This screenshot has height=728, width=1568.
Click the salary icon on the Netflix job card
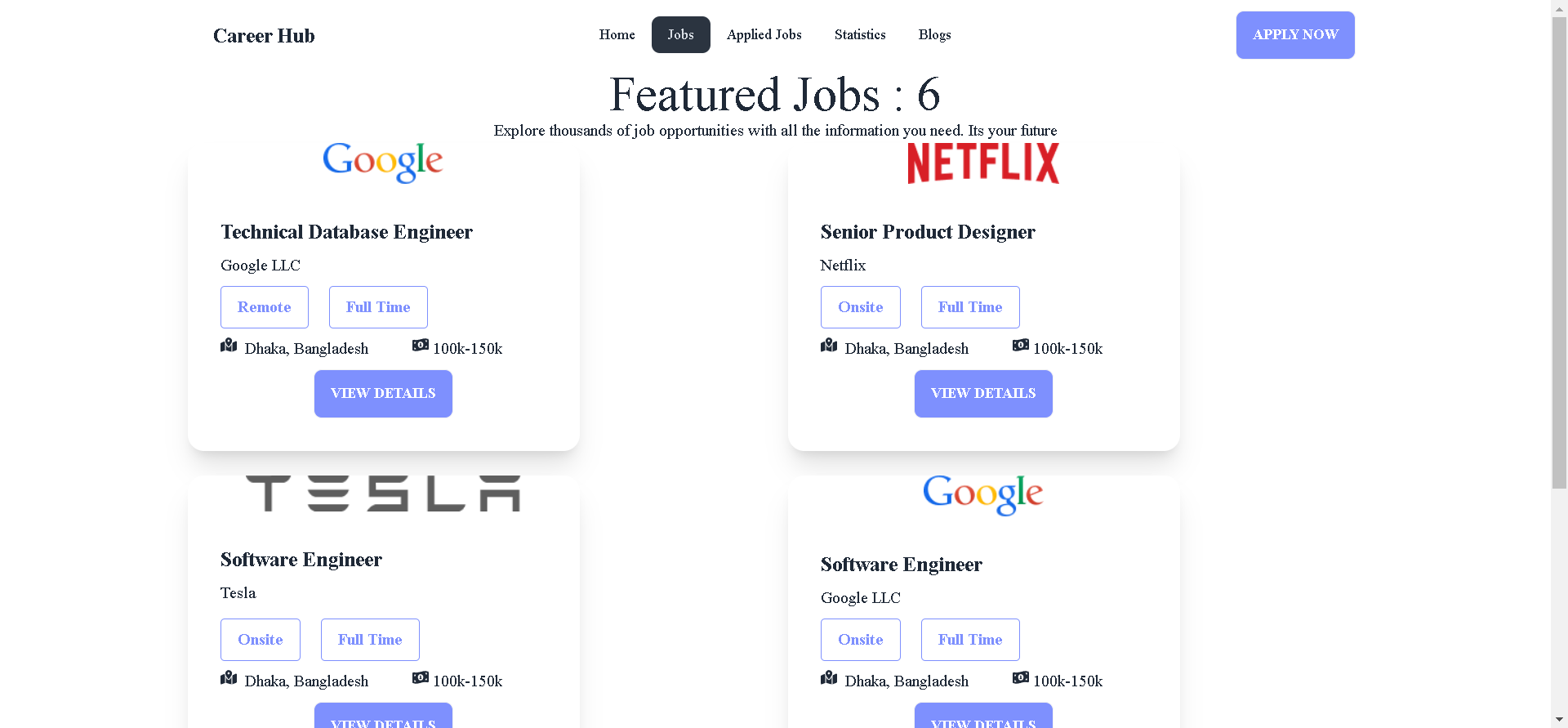(1020, 345)
